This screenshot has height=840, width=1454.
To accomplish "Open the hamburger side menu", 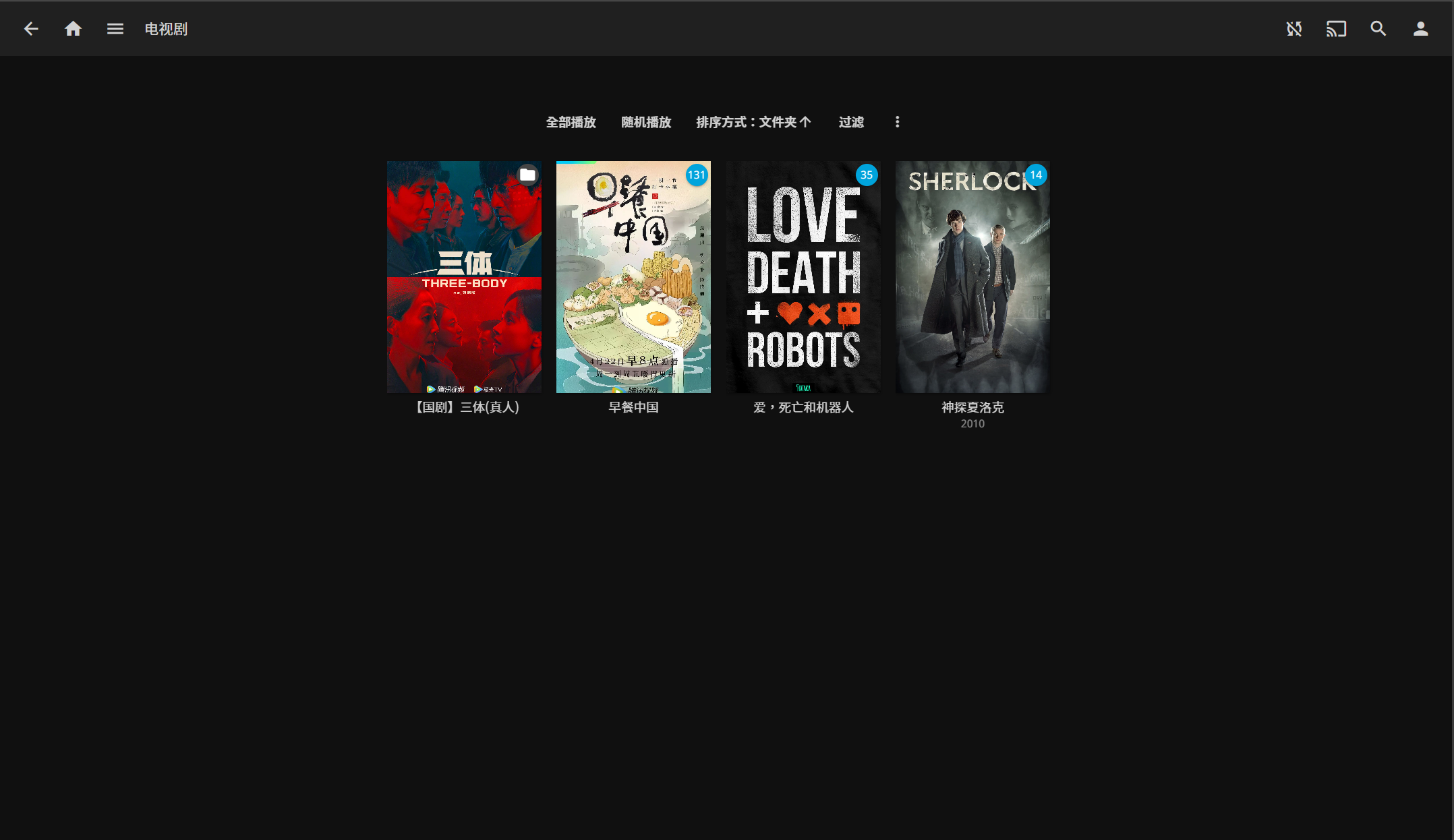I will click(115, 29).
